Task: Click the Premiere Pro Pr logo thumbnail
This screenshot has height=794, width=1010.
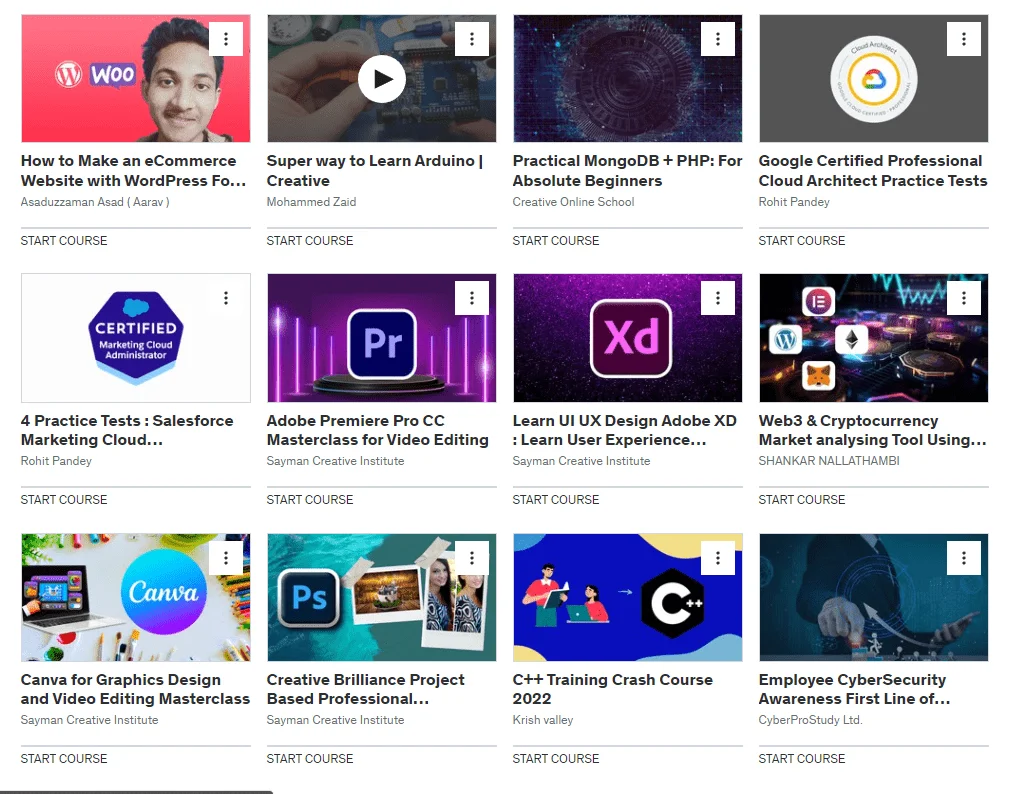Action: click(381, 338)
